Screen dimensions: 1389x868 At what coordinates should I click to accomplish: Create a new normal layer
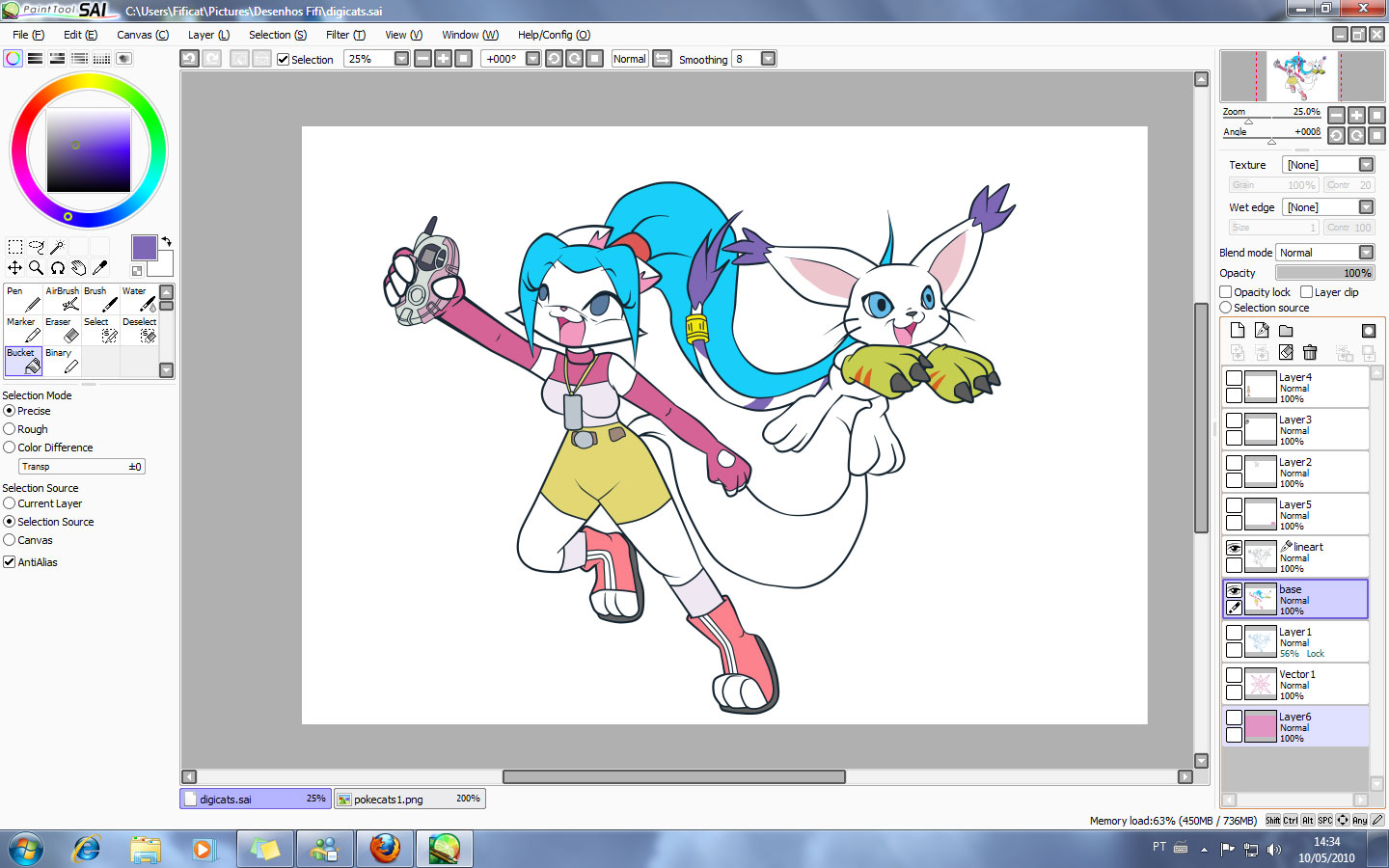click(1238, 330)
